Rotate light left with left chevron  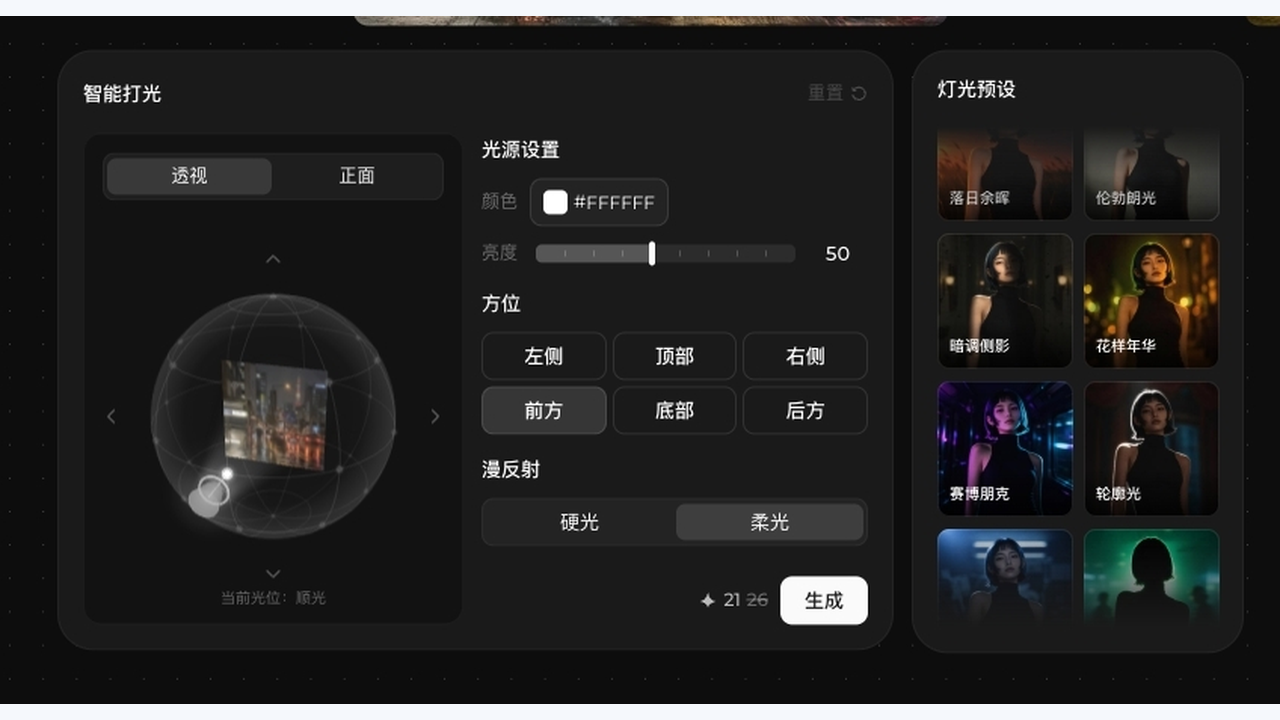click(x=111, y=416)
